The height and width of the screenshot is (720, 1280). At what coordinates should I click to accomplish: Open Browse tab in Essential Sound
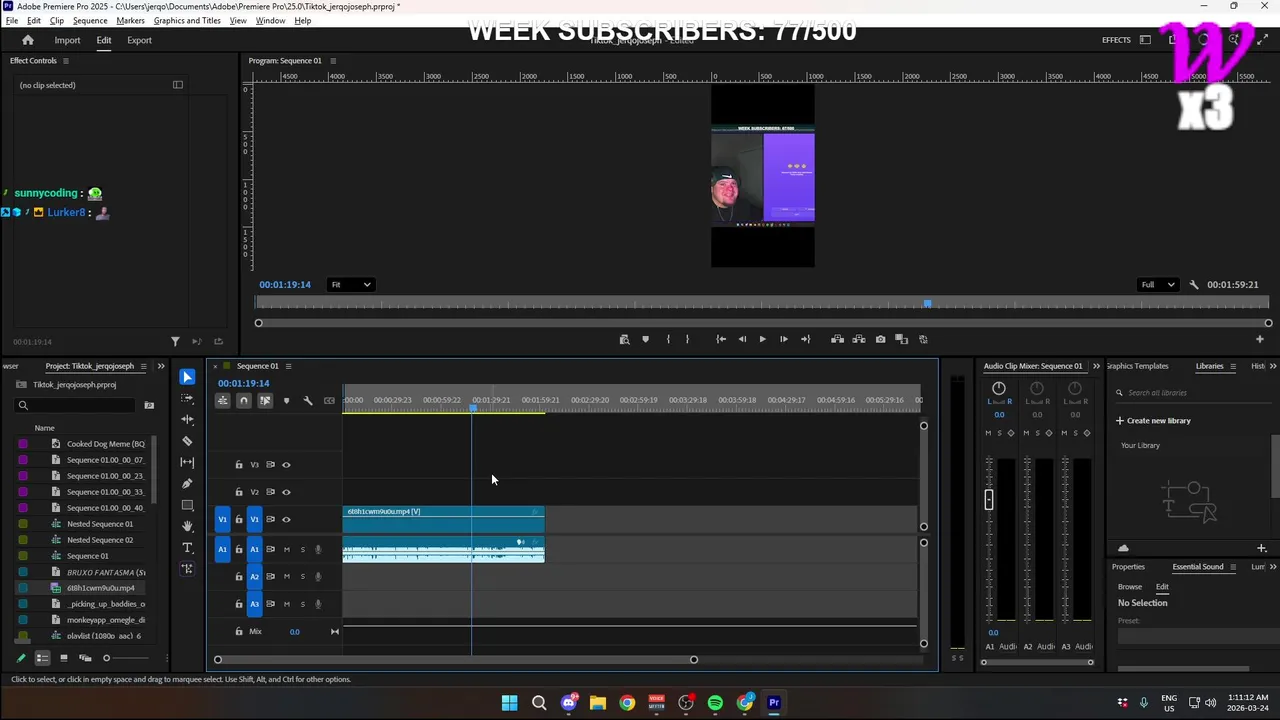(1130, 587)
